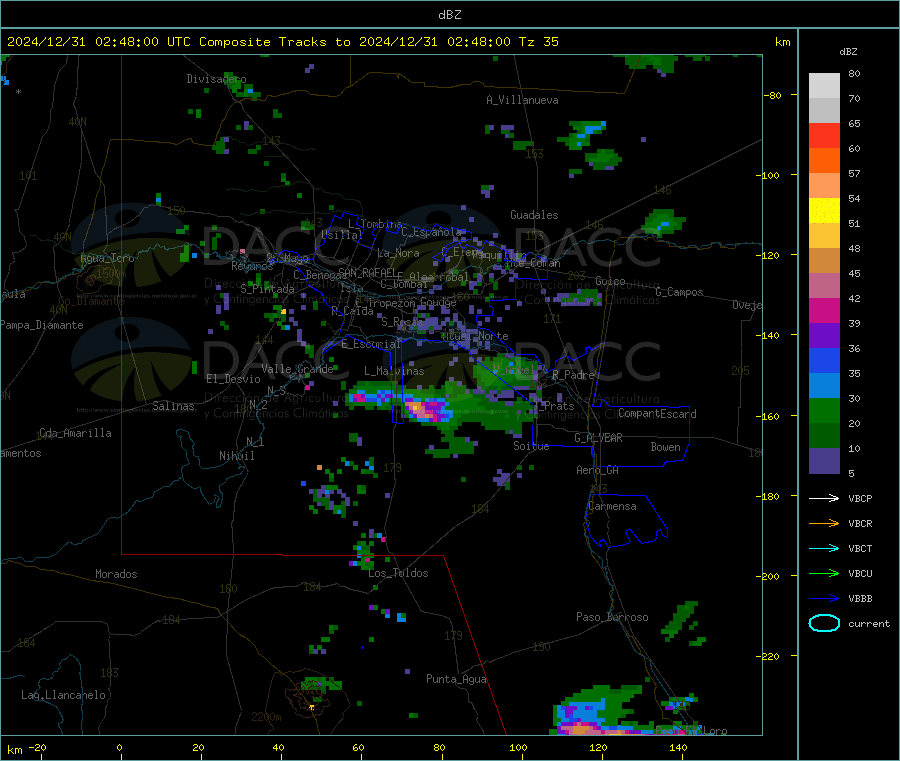900x761 pixels.
Task: Click the Aero_GA place label
Action: (x=598, y=470)
